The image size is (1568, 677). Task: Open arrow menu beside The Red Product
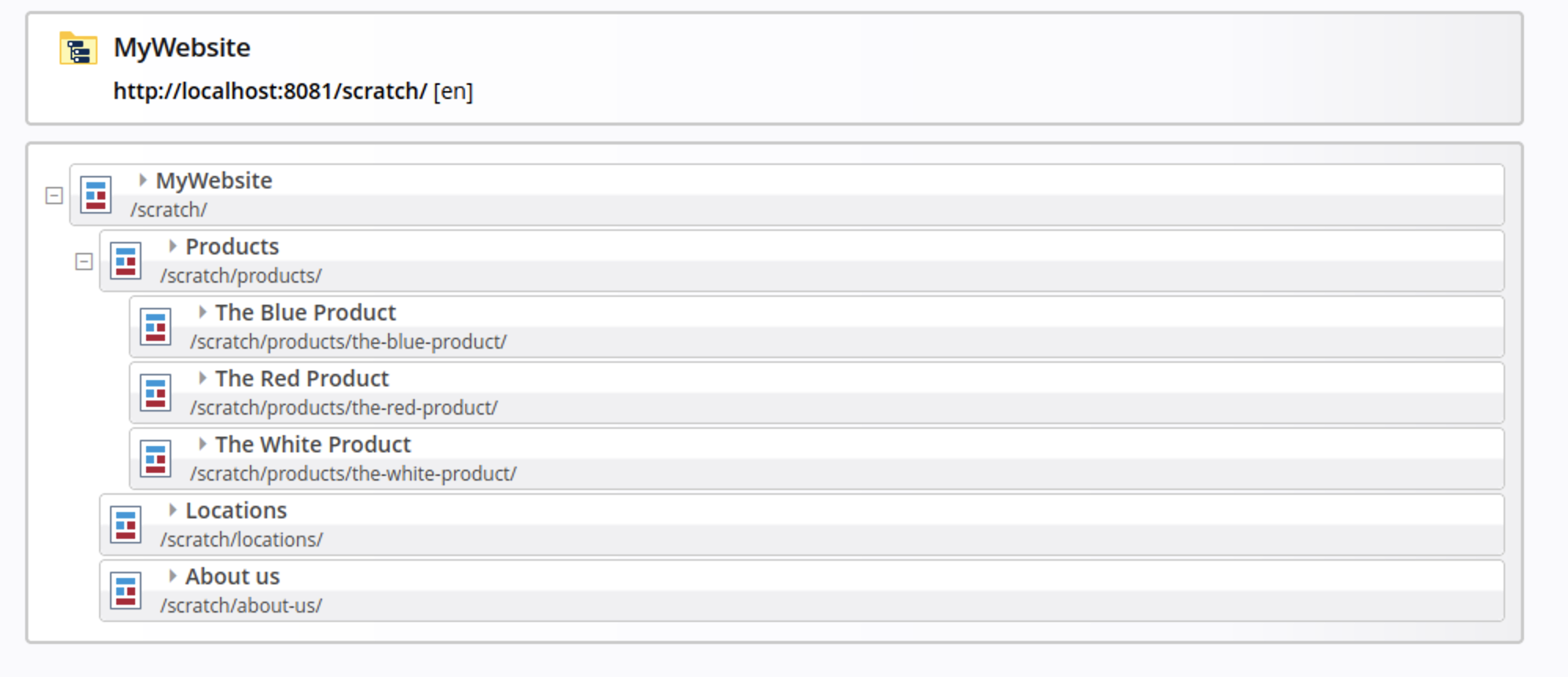(x=202, y=379)
